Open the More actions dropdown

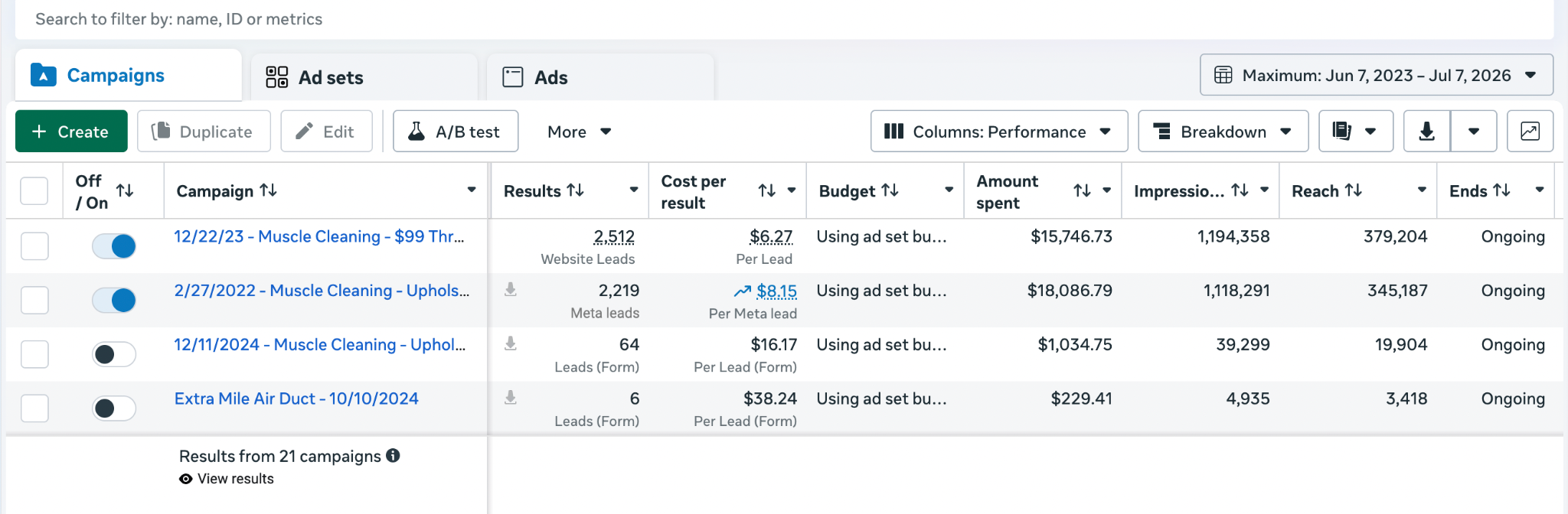(579, 132)
